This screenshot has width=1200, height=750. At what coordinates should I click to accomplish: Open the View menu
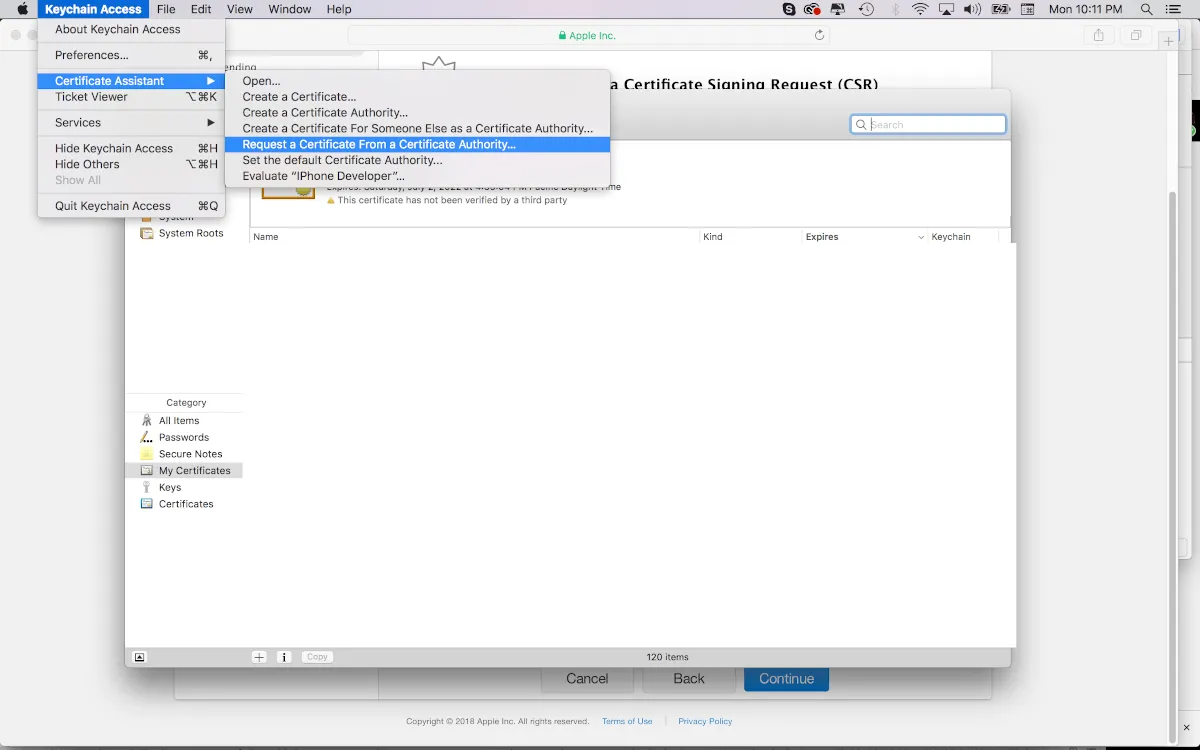click(x=240, y=9)
